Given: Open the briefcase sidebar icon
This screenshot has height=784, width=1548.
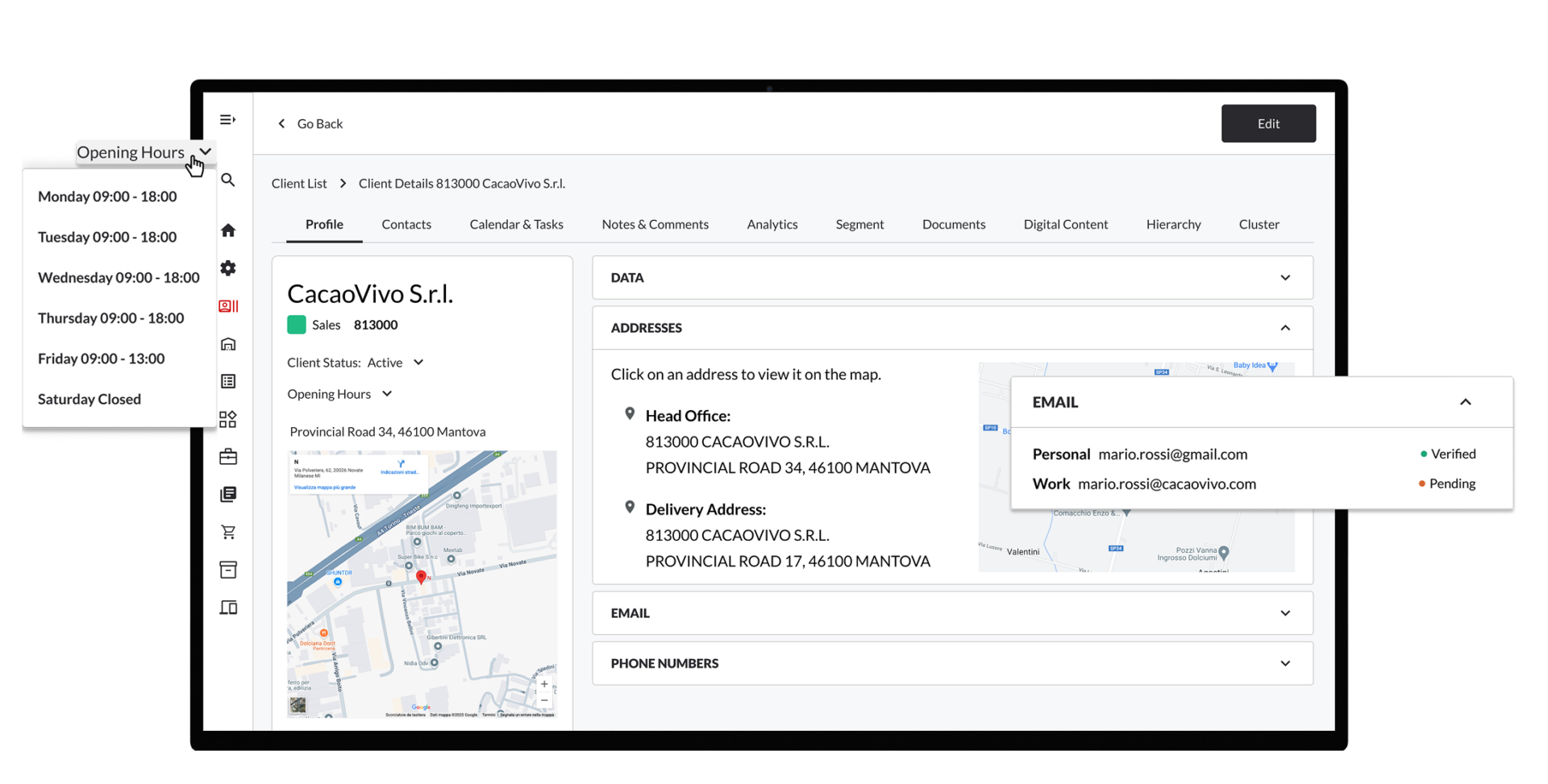Looking at the screenshot, I should 228,457.
